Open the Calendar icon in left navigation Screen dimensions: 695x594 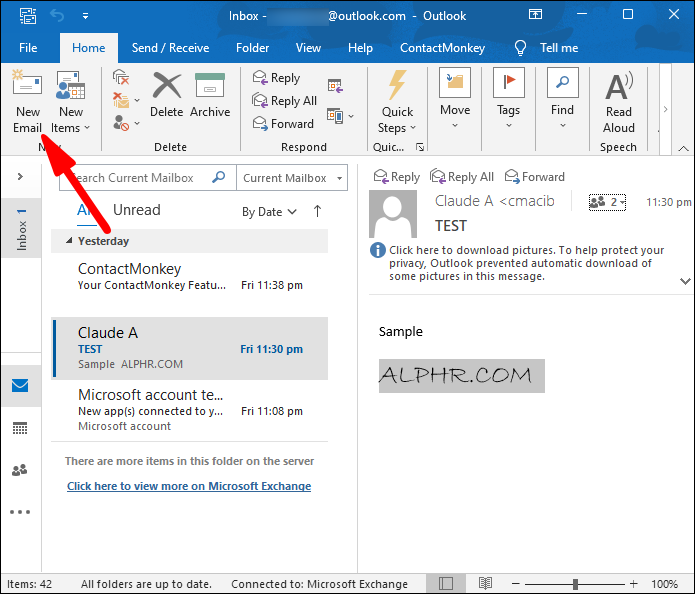coord(20,428)
